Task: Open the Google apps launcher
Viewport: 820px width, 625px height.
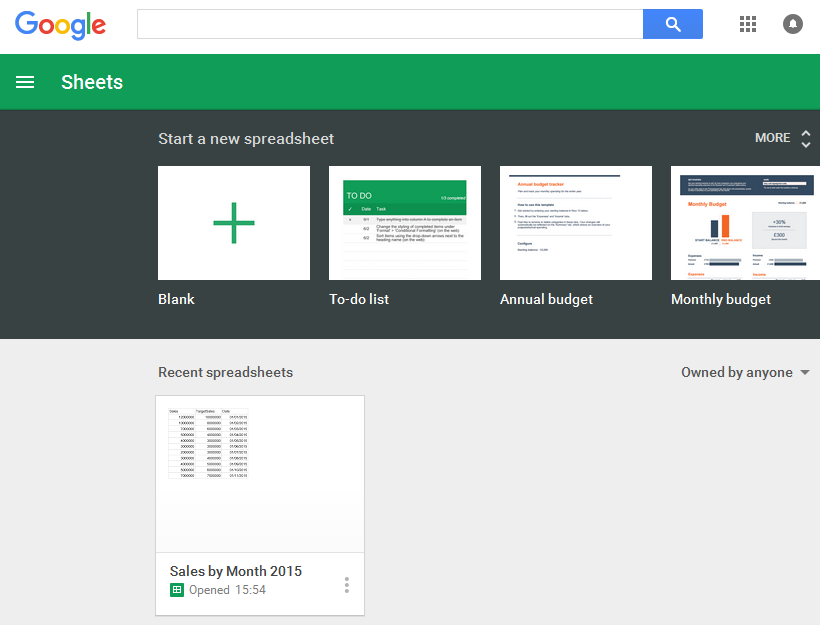Action: click(x=747, y=24)
